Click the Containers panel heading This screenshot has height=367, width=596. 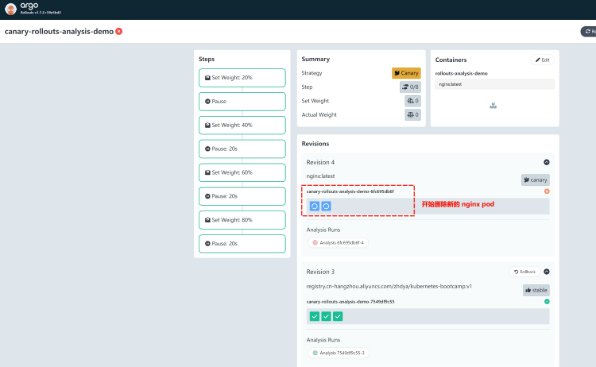click(x=451, y=60)
